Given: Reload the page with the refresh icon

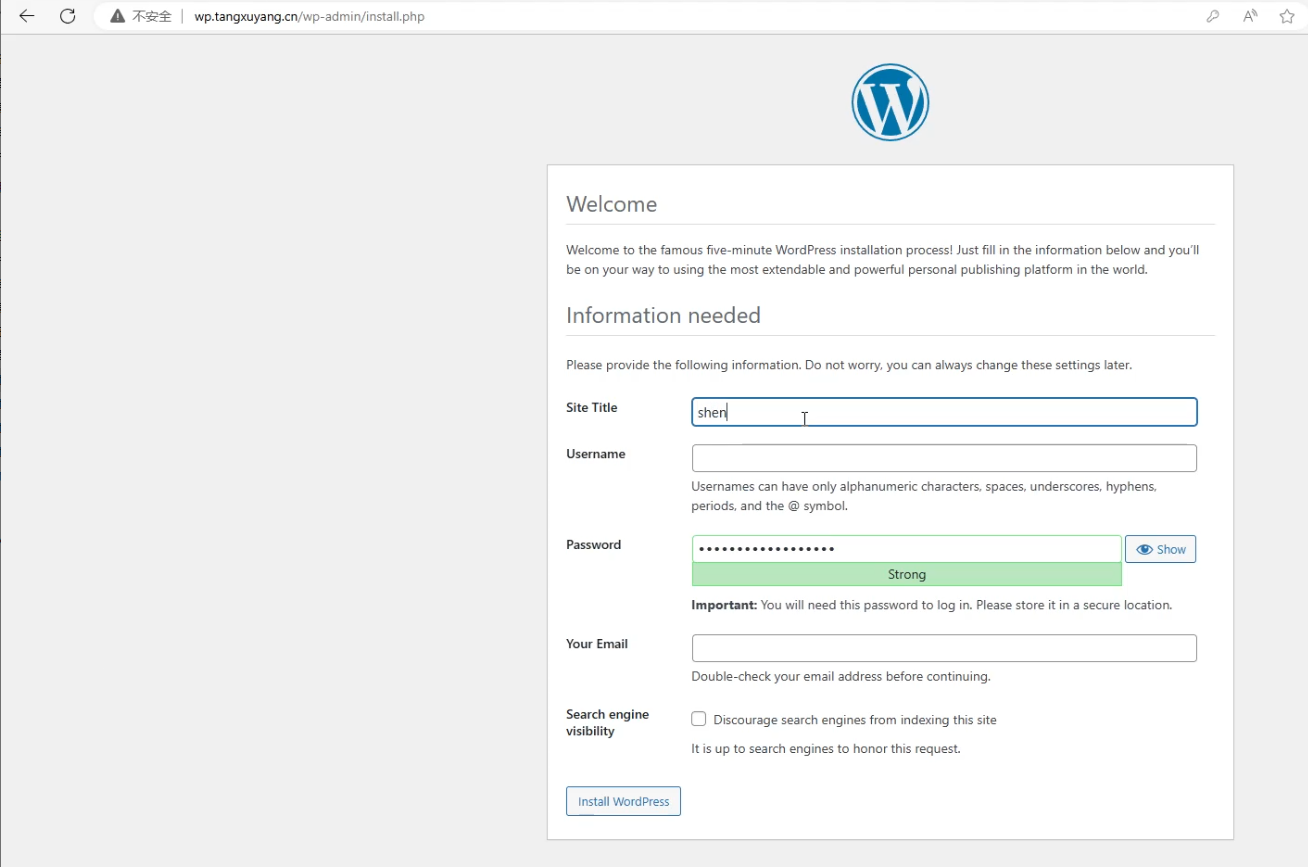Looking at the screenshot, I should pyautogui.click(x=68, y=16).
